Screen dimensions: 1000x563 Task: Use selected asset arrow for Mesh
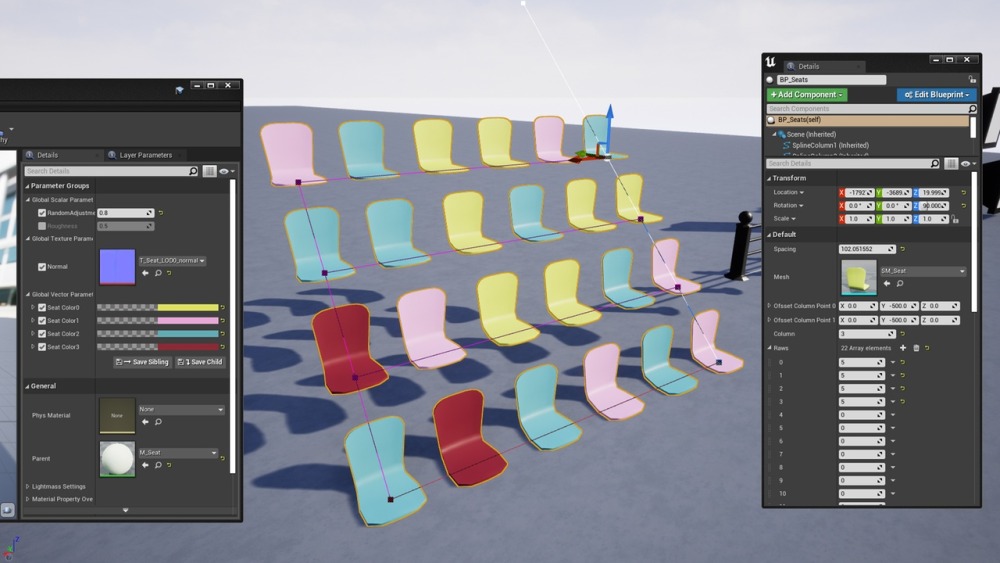[x=886, y=284]
